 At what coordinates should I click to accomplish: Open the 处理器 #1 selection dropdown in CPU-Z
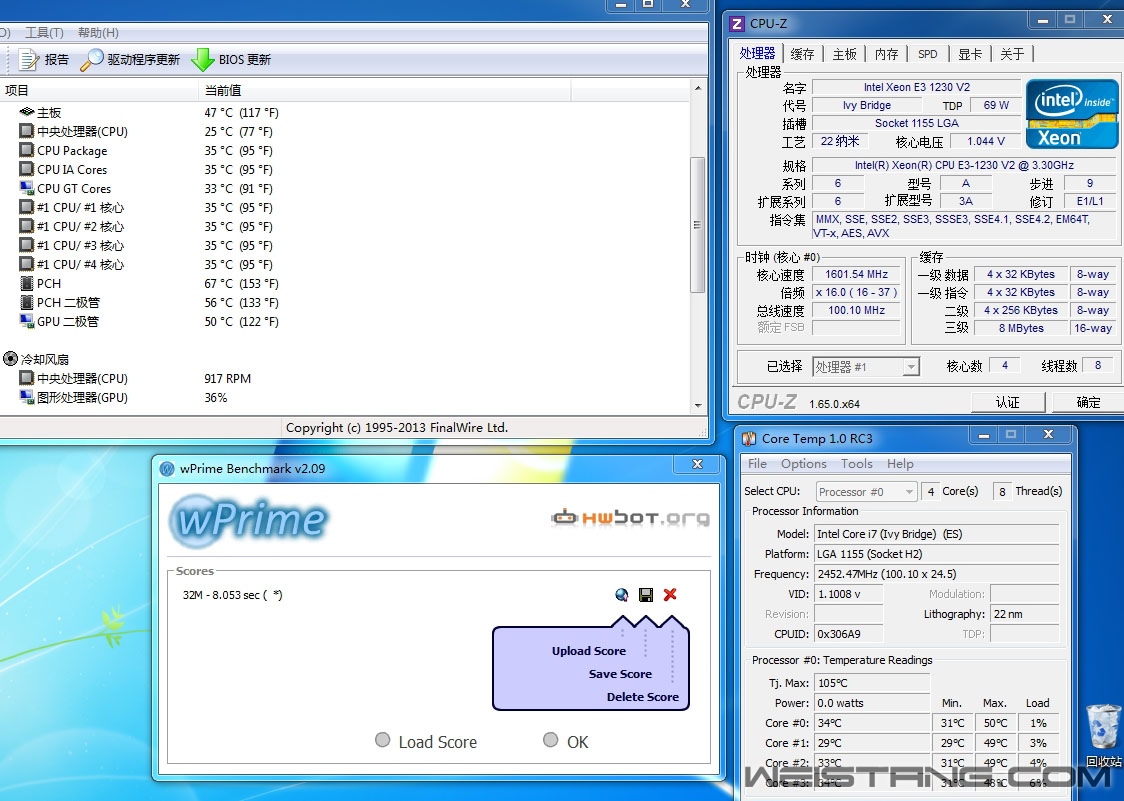click(x=865, y=367)
